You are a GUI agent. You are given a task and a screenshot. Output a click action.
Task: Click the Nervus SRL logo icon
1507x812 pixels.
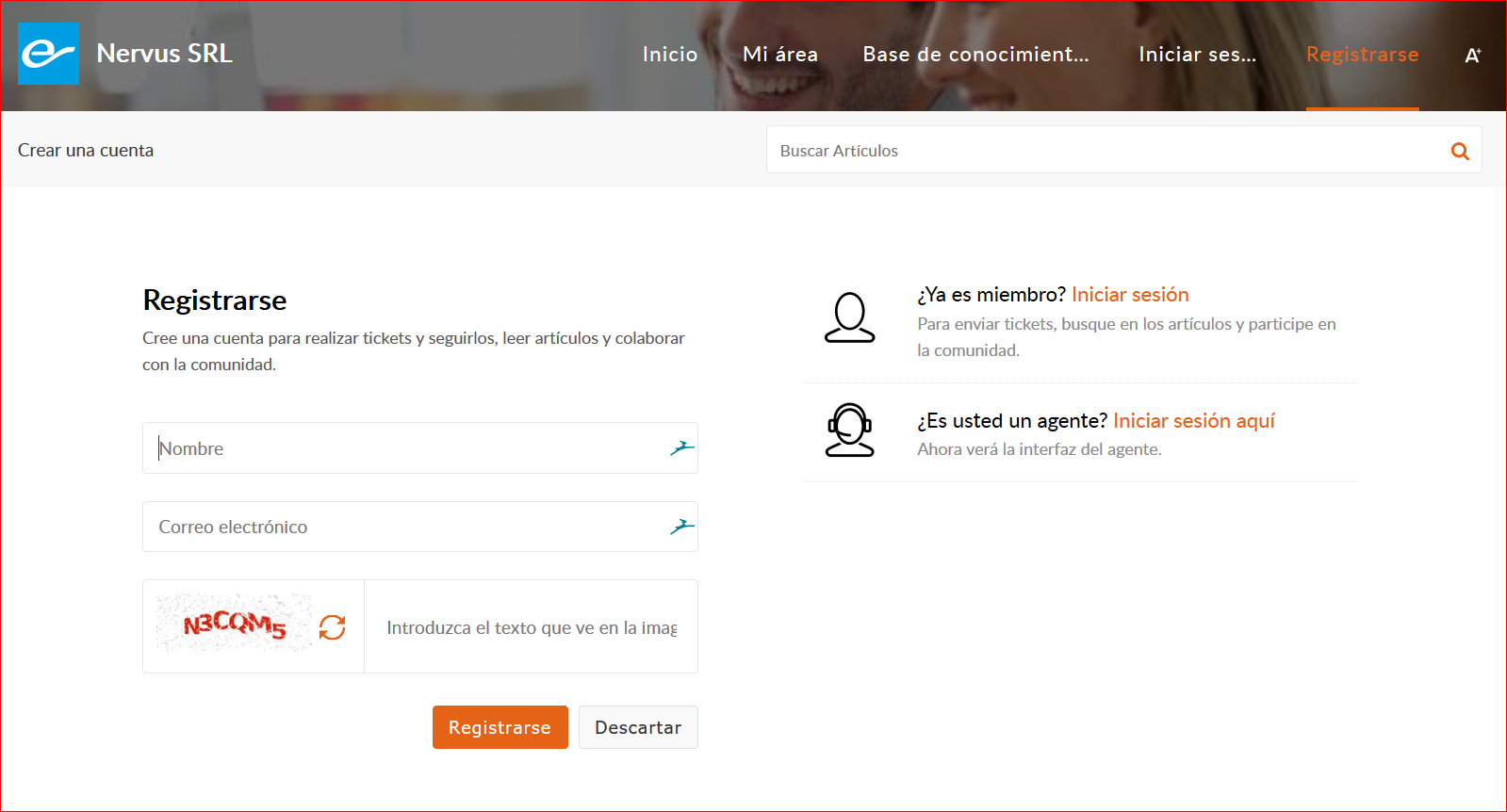coord(48,54)
